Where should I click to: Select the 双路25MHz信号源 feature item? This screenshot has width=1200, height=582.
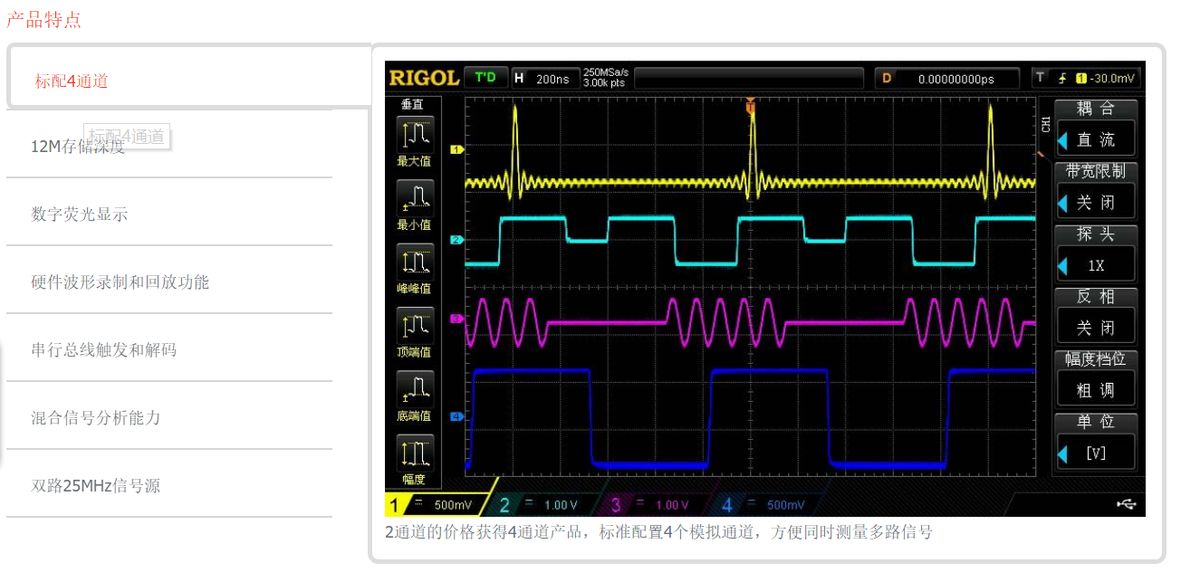pyautogui.click(x=96, y=486)
